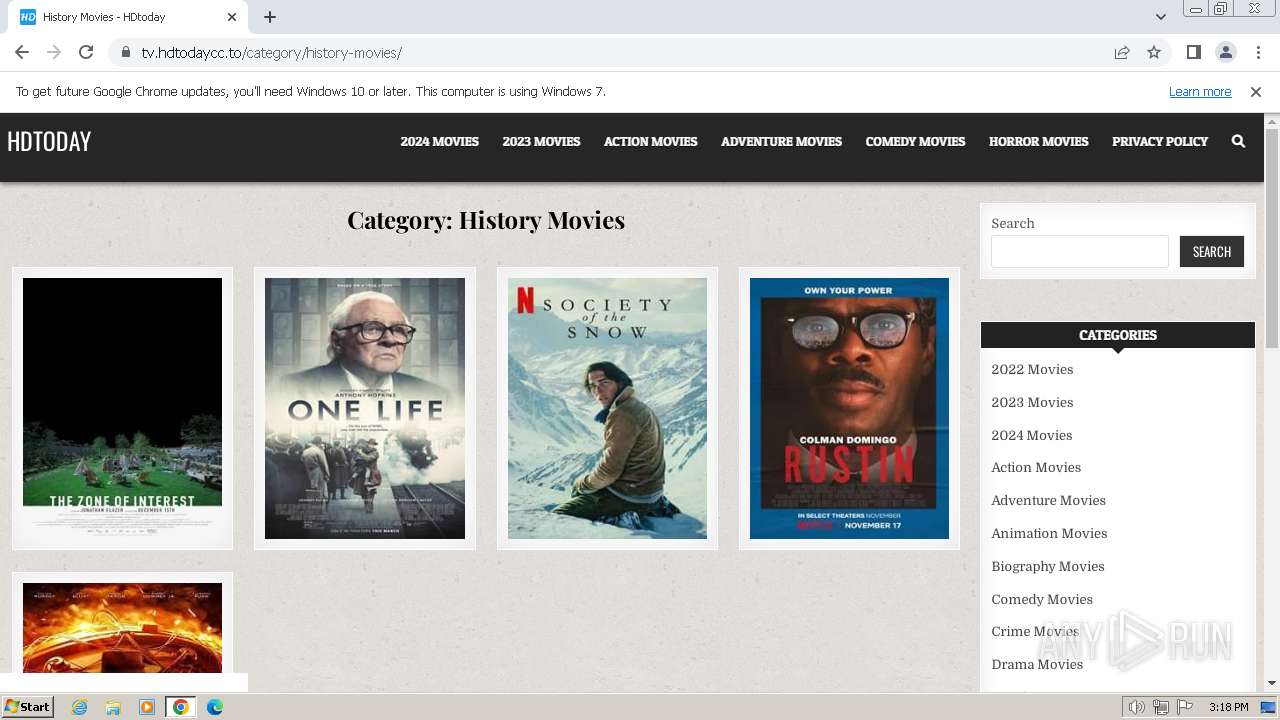
Task: Reload the current page
Action: [86, 52]
